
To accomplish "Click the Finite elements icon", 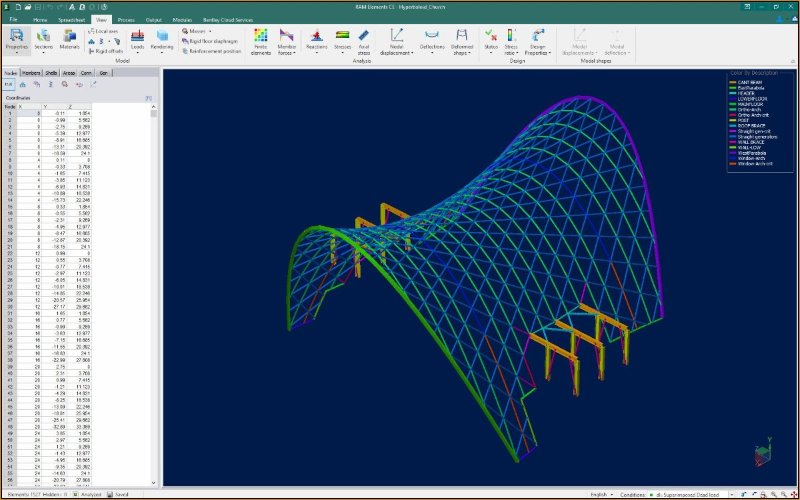I will click(259, 37).
